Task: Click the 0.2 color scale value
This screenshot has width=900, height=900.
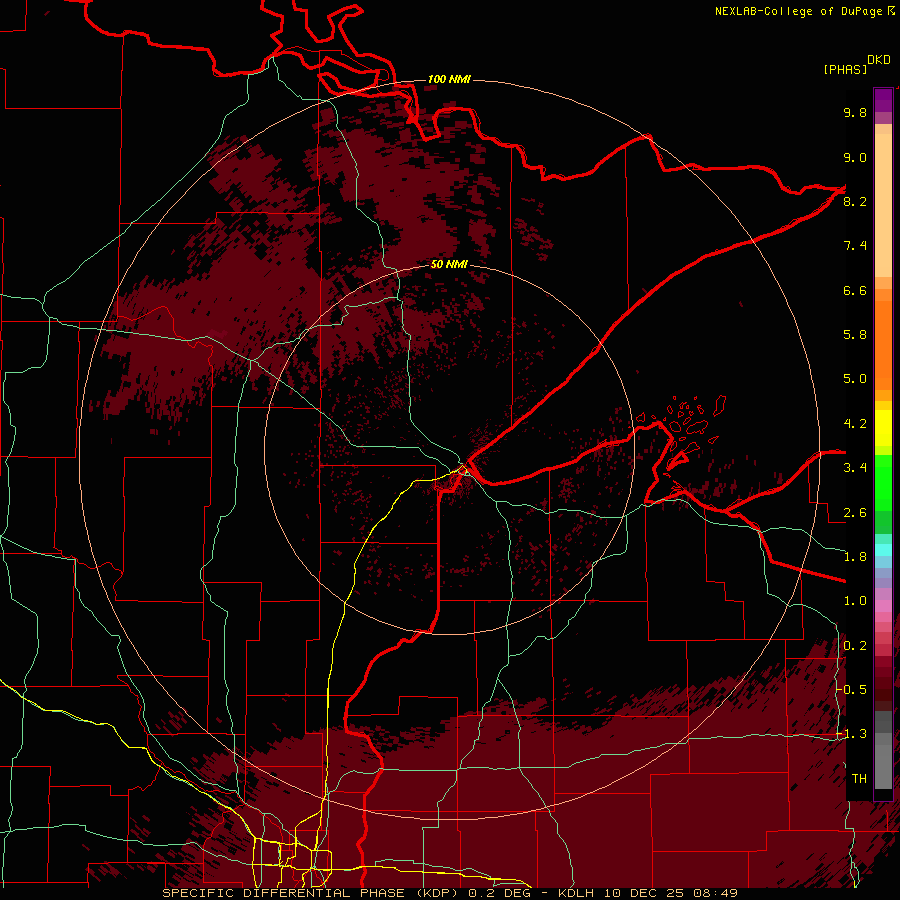Action: 855,646
